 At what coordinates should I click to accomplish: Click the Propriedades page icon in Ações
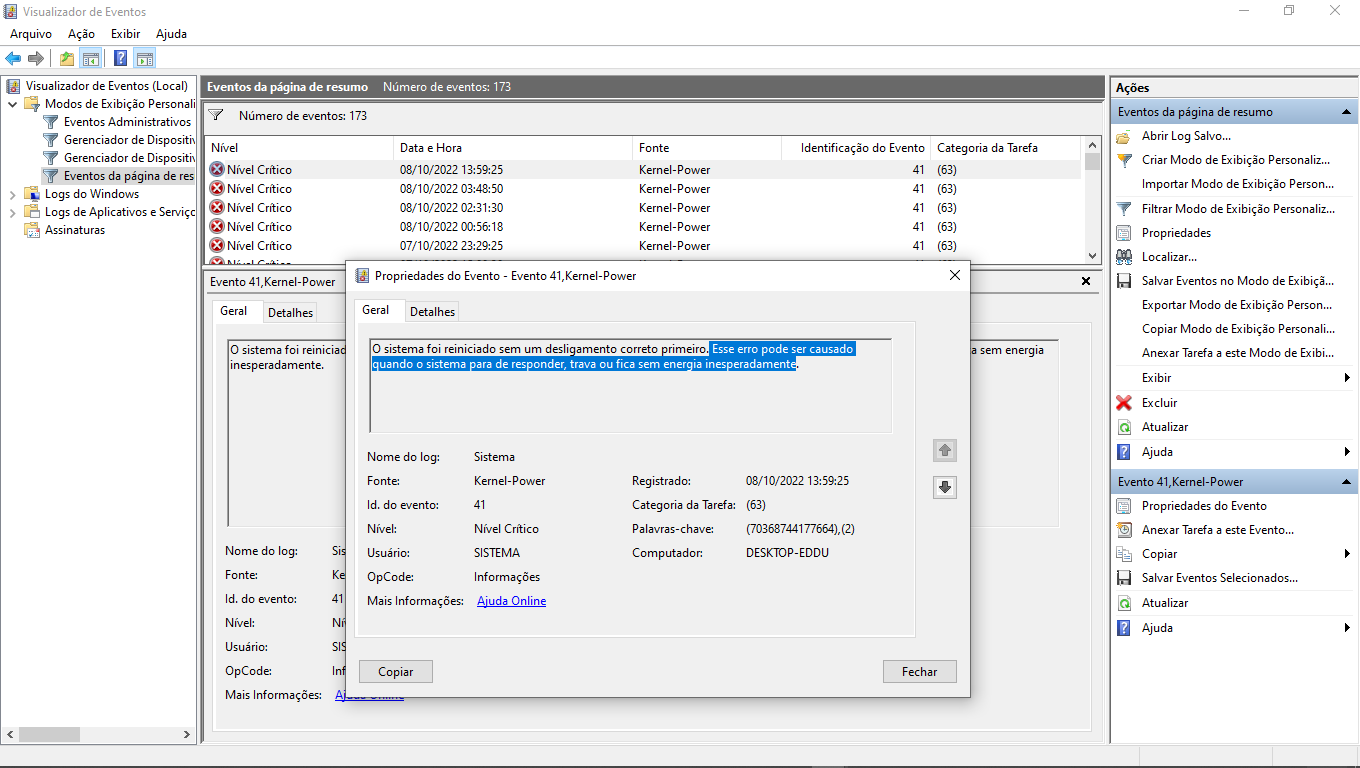(x=1124, y=233)
